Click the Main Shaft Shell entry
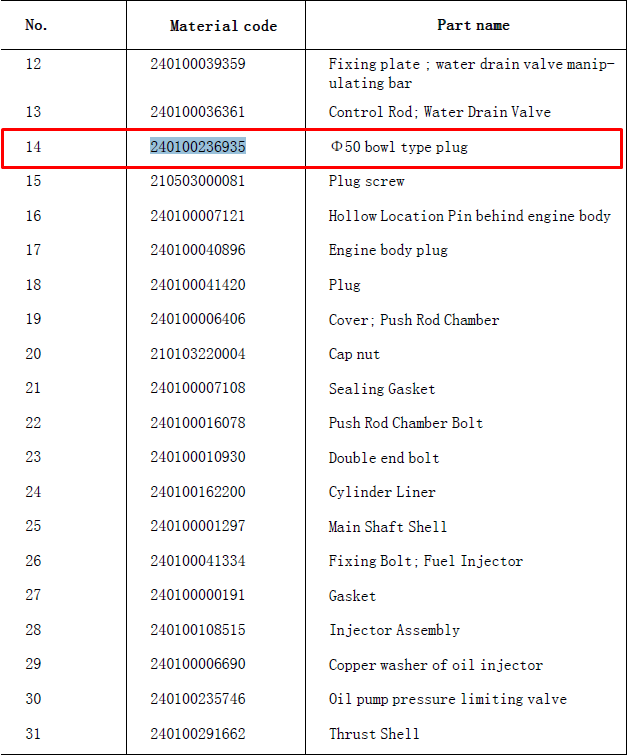The width and height of the screenshot is (627, 755). pos(388,526)
